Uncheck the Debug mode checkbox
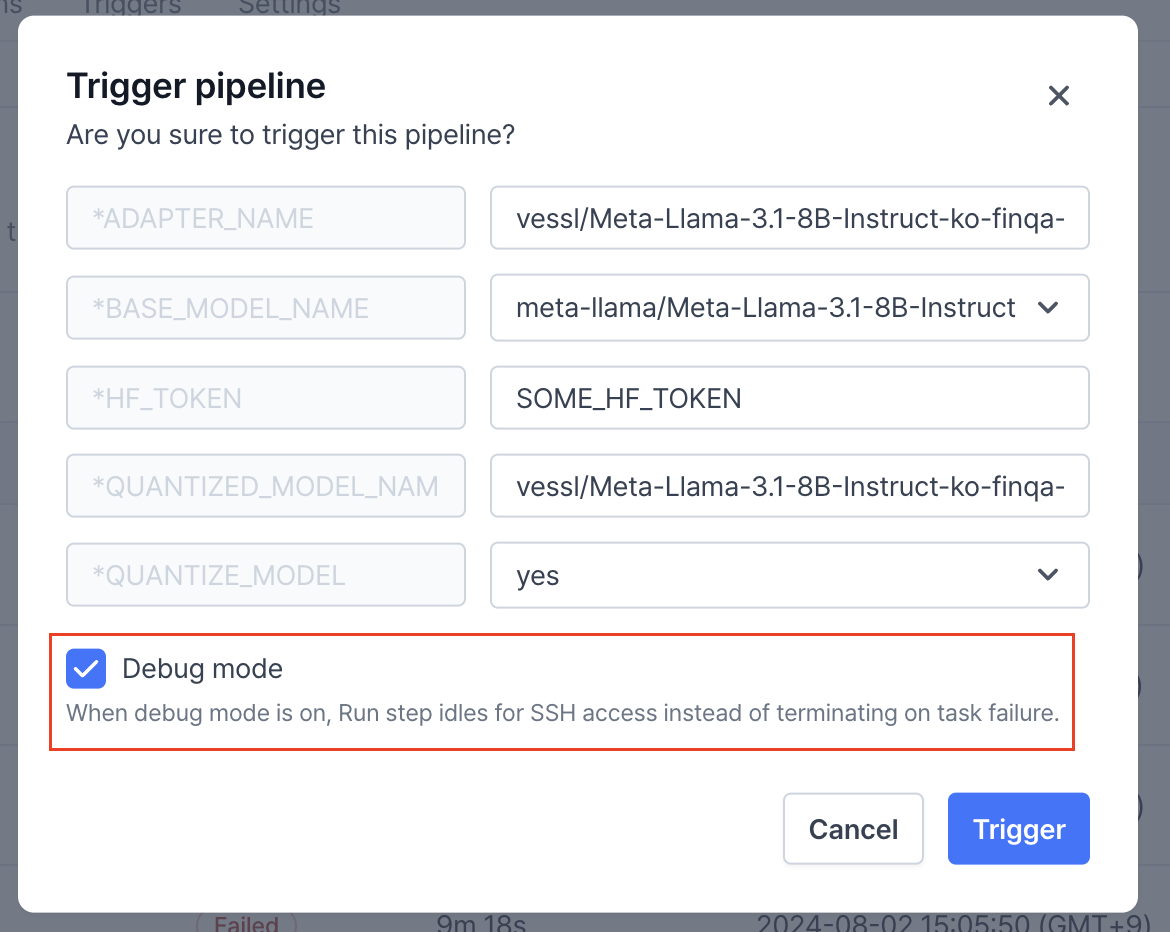Screen dimensions: 1170x932 tap(86, 669)
